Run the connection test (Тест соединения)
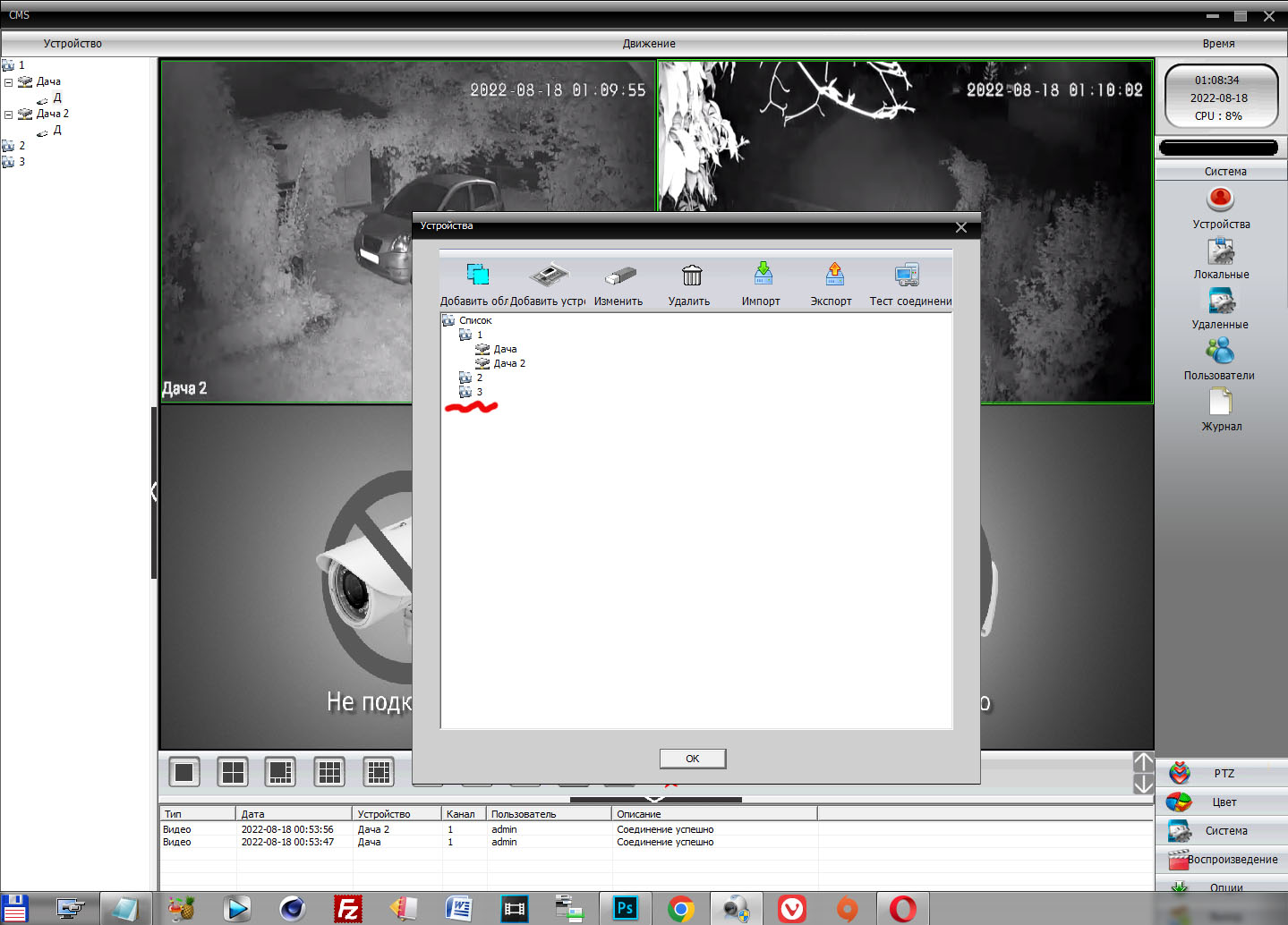 tap(907, 276)
